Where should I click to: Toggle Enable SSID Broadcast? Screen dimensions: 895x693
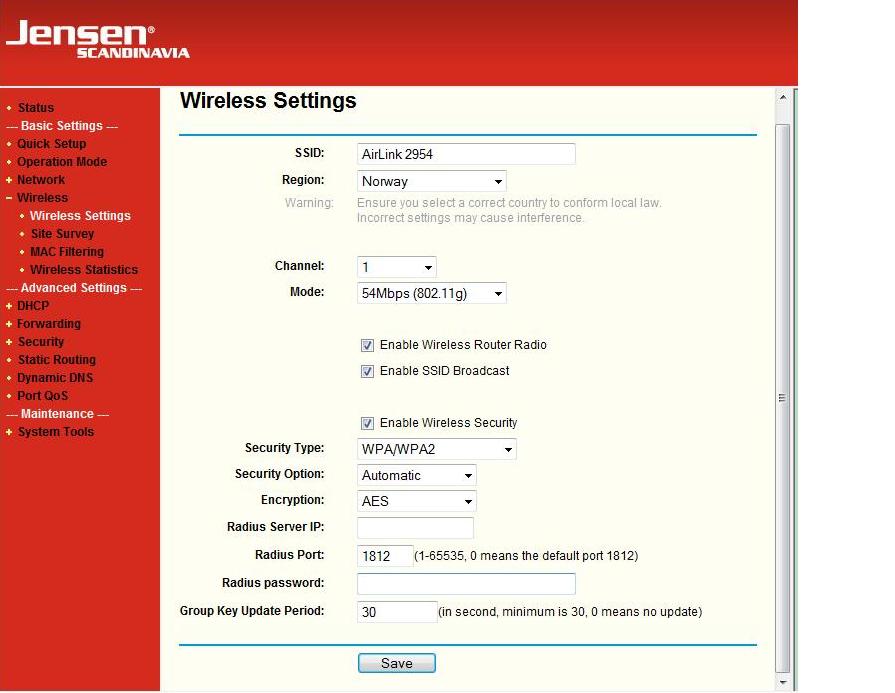[367, 371]
